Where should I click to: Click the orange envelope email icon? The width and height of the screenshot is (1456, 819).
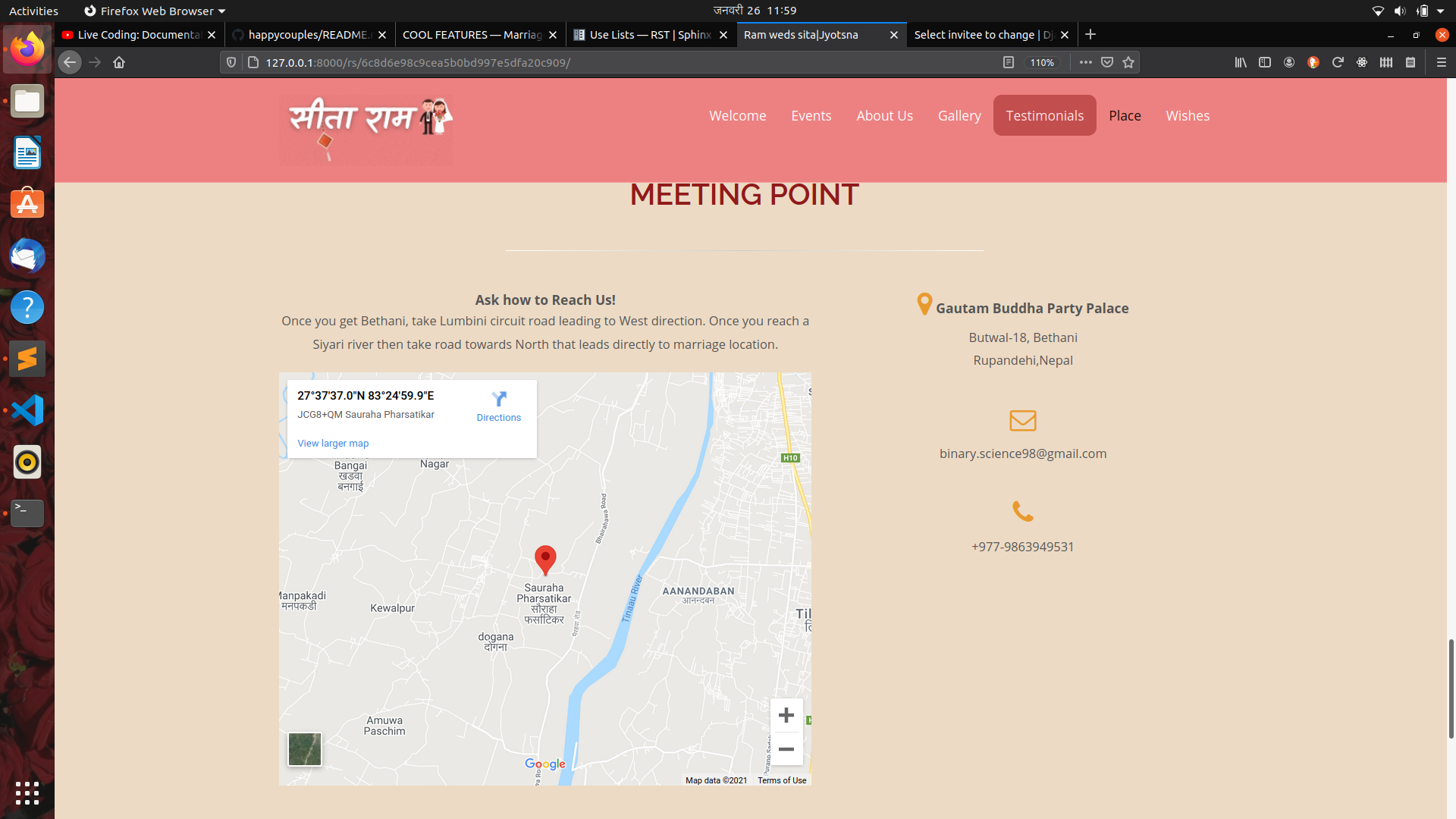1022,420
